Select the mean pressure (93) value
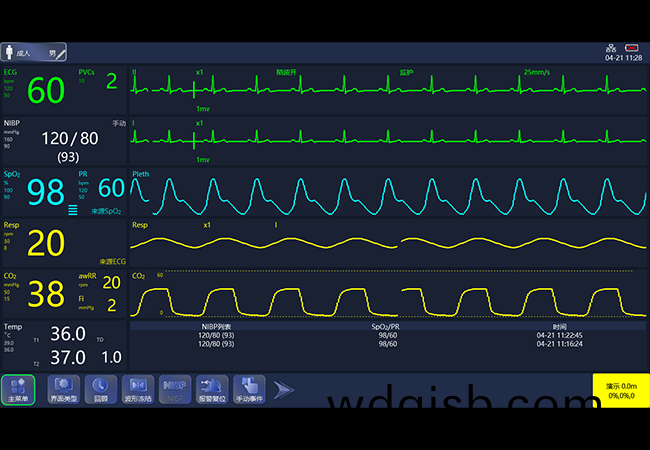Viewport: 650px width, 450px height. (x=68, y=157)
